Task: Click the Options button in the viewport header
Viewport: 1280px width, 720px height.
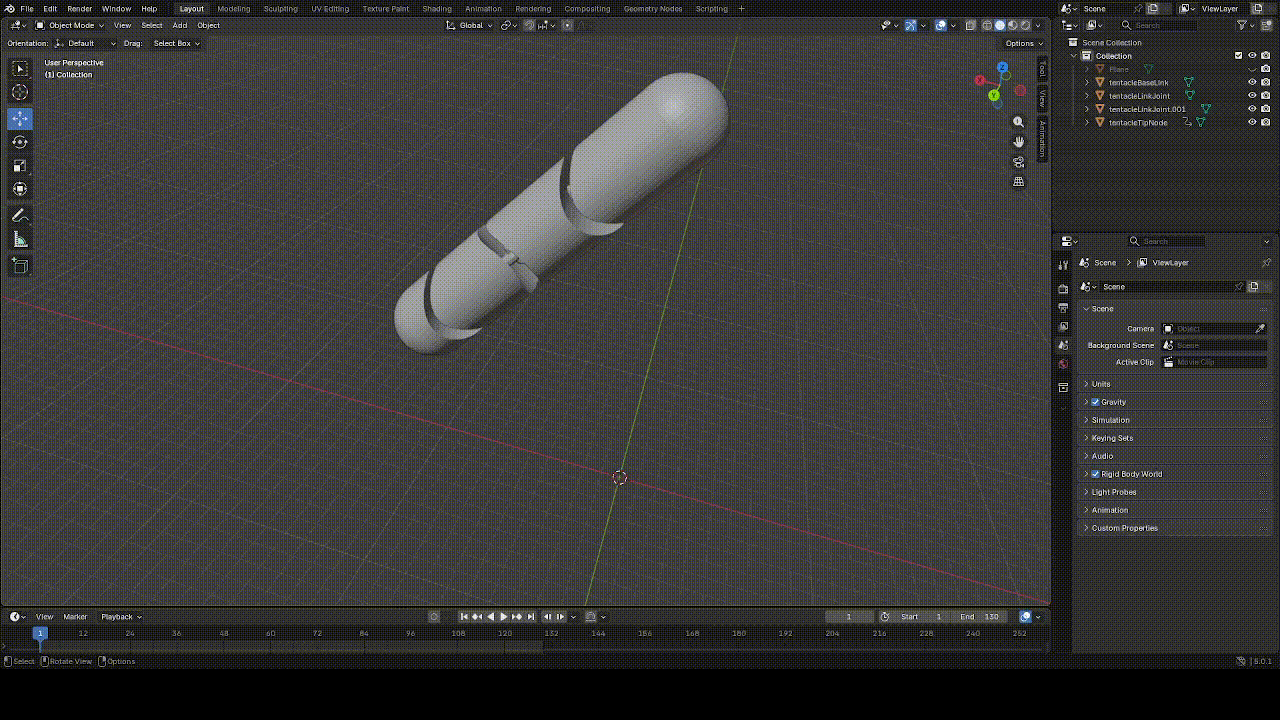Action: click(x=1022, y=43)
